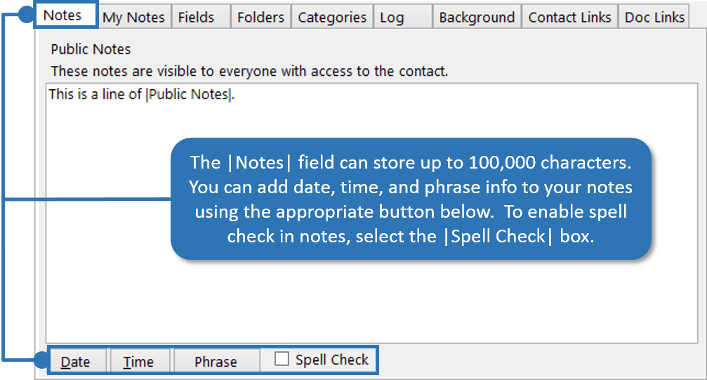
Task: Insert the date with the Date button
Action: click(78, 361)
